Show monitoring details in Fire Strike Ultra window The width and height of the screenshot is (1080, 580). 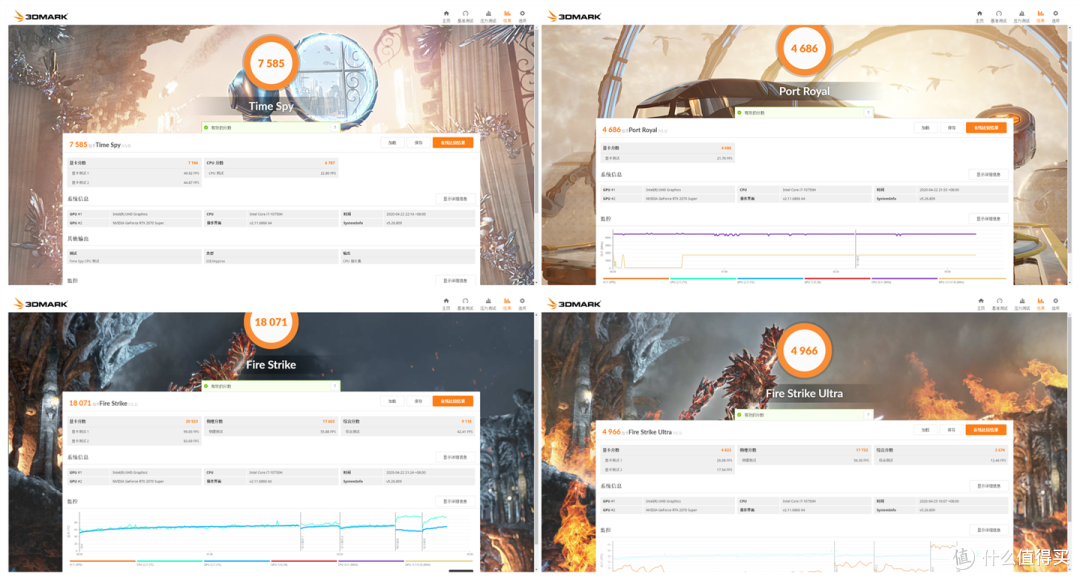(x=988, y=530)
